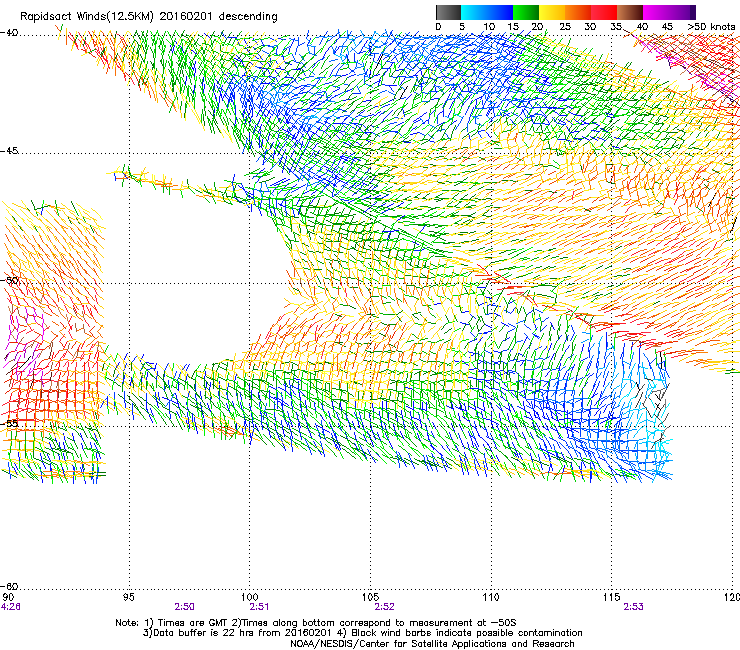This screenshot has width=740, height=650.
Task: Select the red 30–35 knots color segment
Action: 604,12
